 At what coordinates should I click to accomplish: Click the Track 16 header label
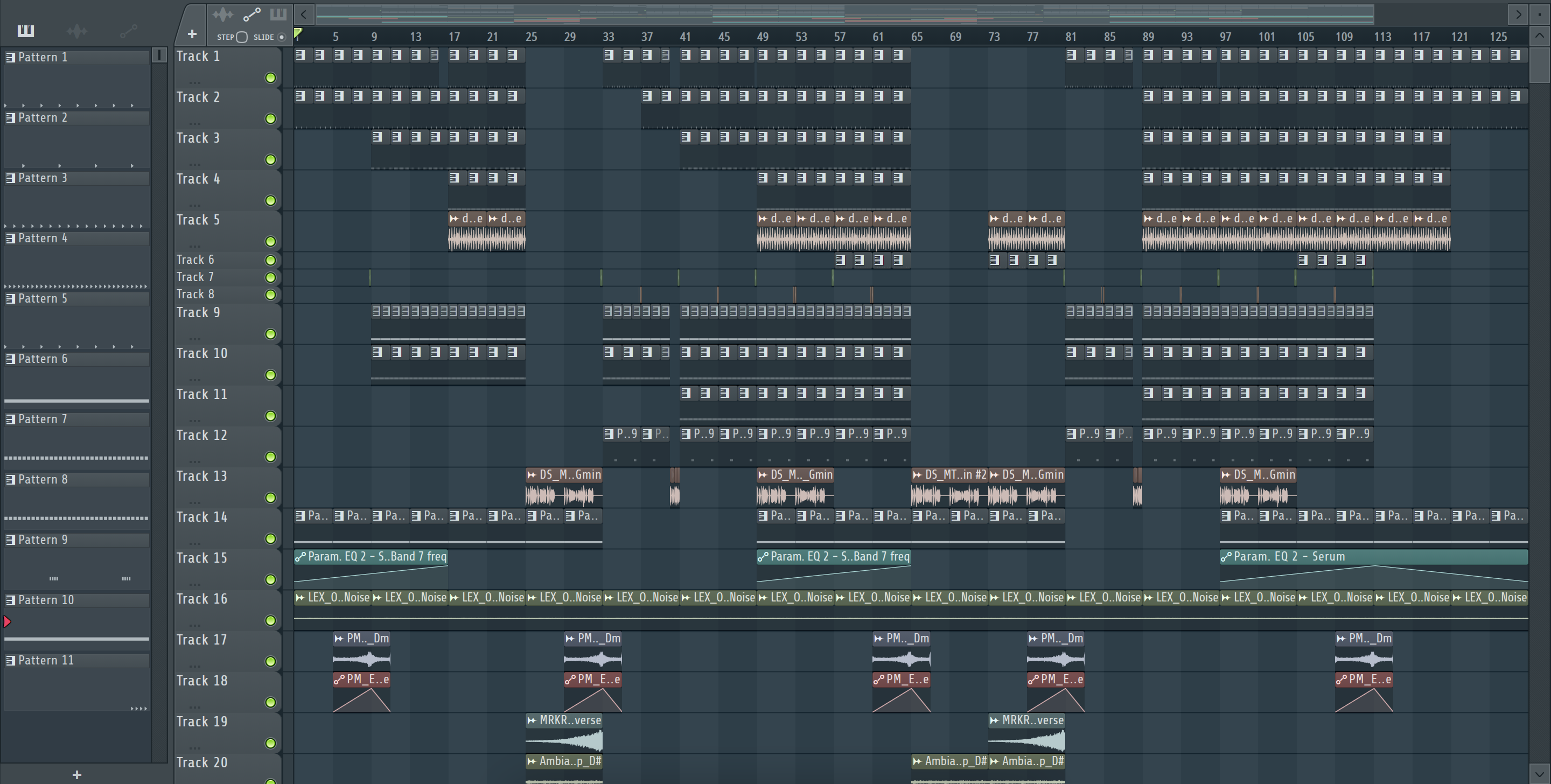pyautogui.click(x=202, y=599)
